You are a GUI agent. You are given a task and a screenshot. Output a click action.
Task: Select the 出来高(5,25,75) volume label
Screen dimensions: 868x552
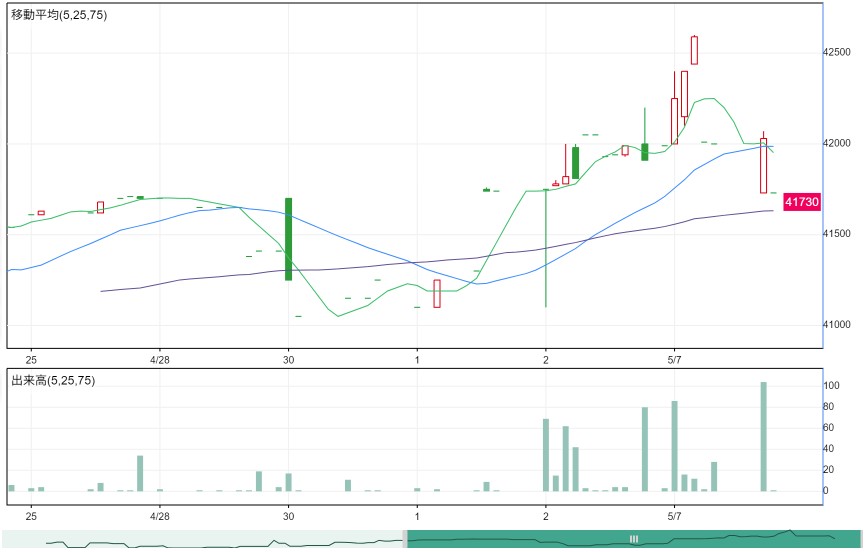tap(53, 380)
